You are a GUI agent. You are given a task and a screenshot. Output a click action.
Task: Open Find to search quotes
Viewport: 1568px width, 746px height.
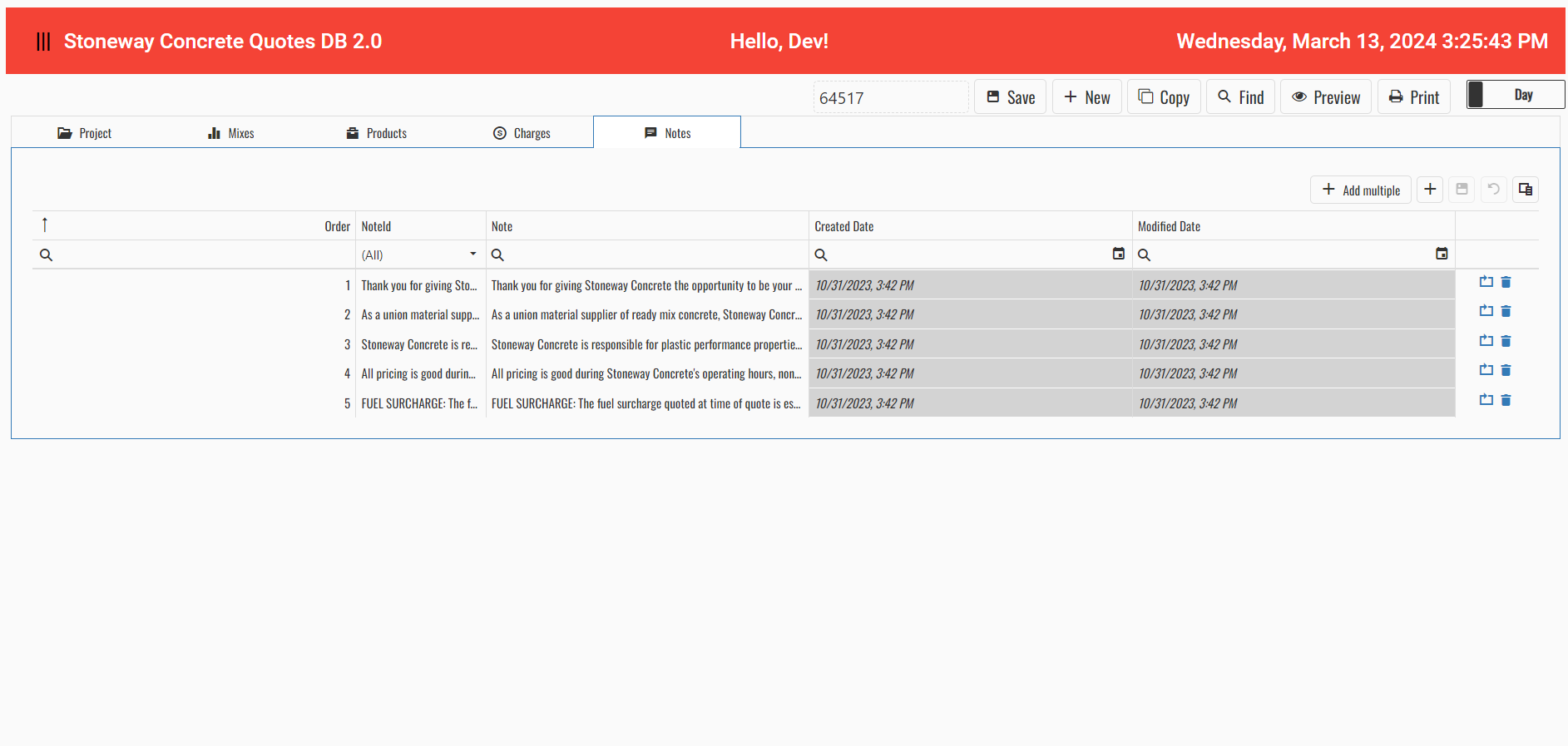pos(1240,97)
